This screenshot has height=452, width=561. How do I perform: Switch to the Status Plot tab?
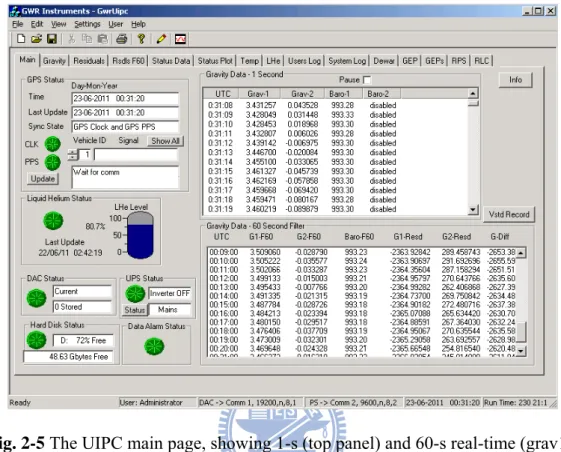(215, 61)
